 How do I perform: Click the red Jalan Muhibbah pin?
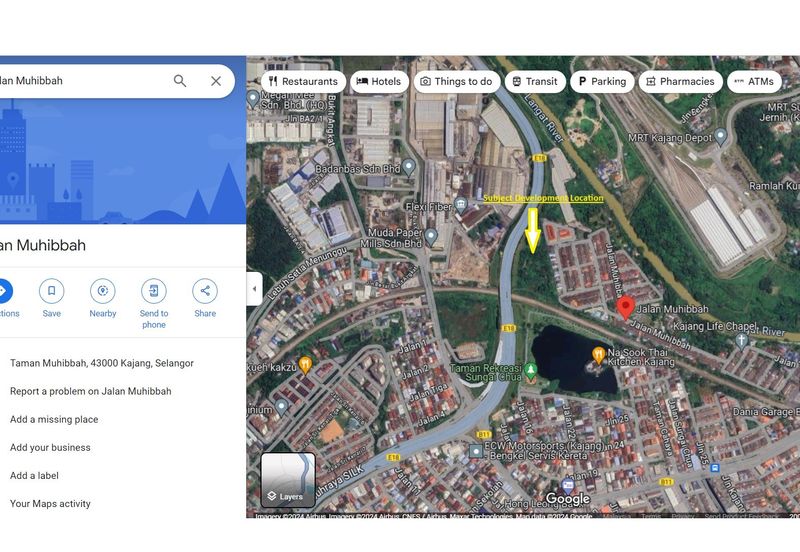click(626, 308)
